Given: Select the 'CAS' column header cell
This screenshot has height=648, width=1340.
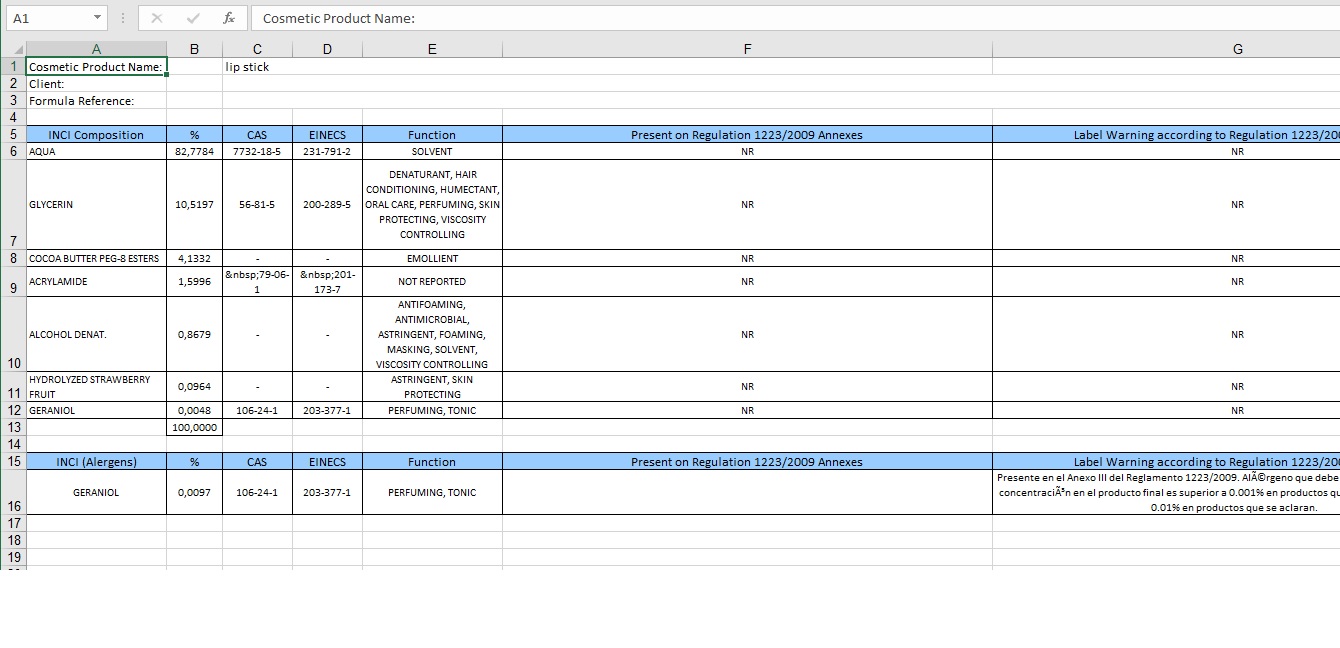Looking at the screenshot, I should point(257,134).
